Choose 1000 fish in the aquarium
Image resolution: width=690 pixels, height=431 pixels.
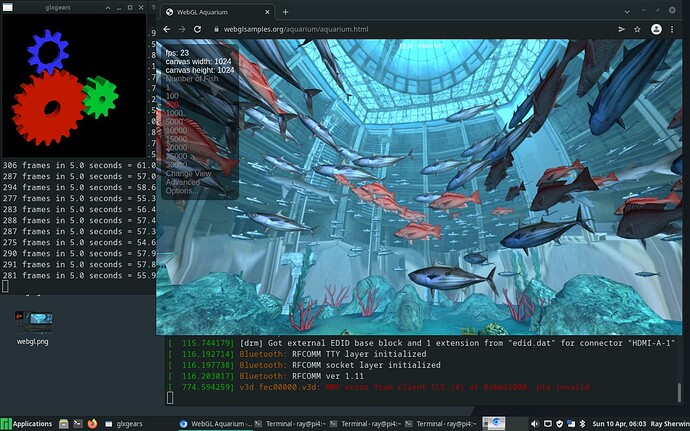point(174,113)
